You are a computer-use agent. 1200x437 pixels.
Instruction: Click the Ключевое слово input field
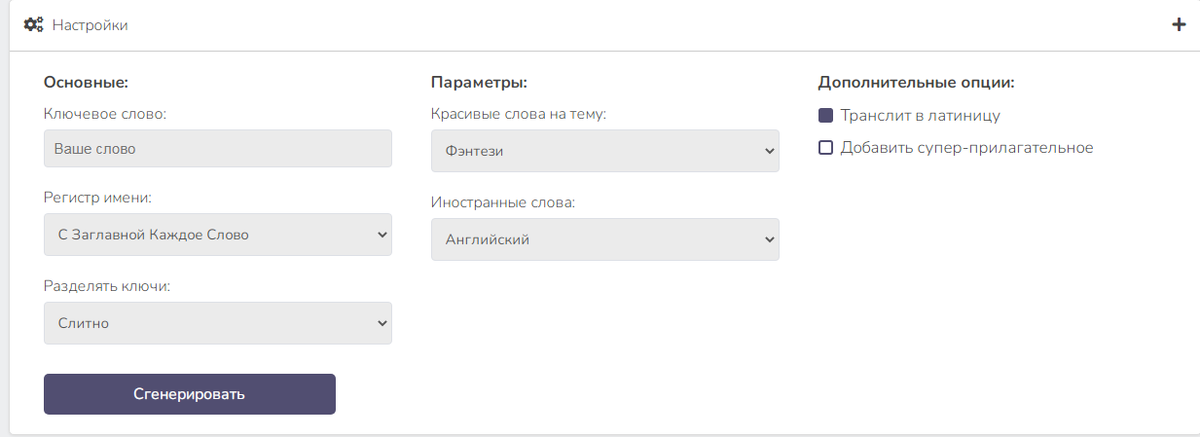(x=218, y=149)
